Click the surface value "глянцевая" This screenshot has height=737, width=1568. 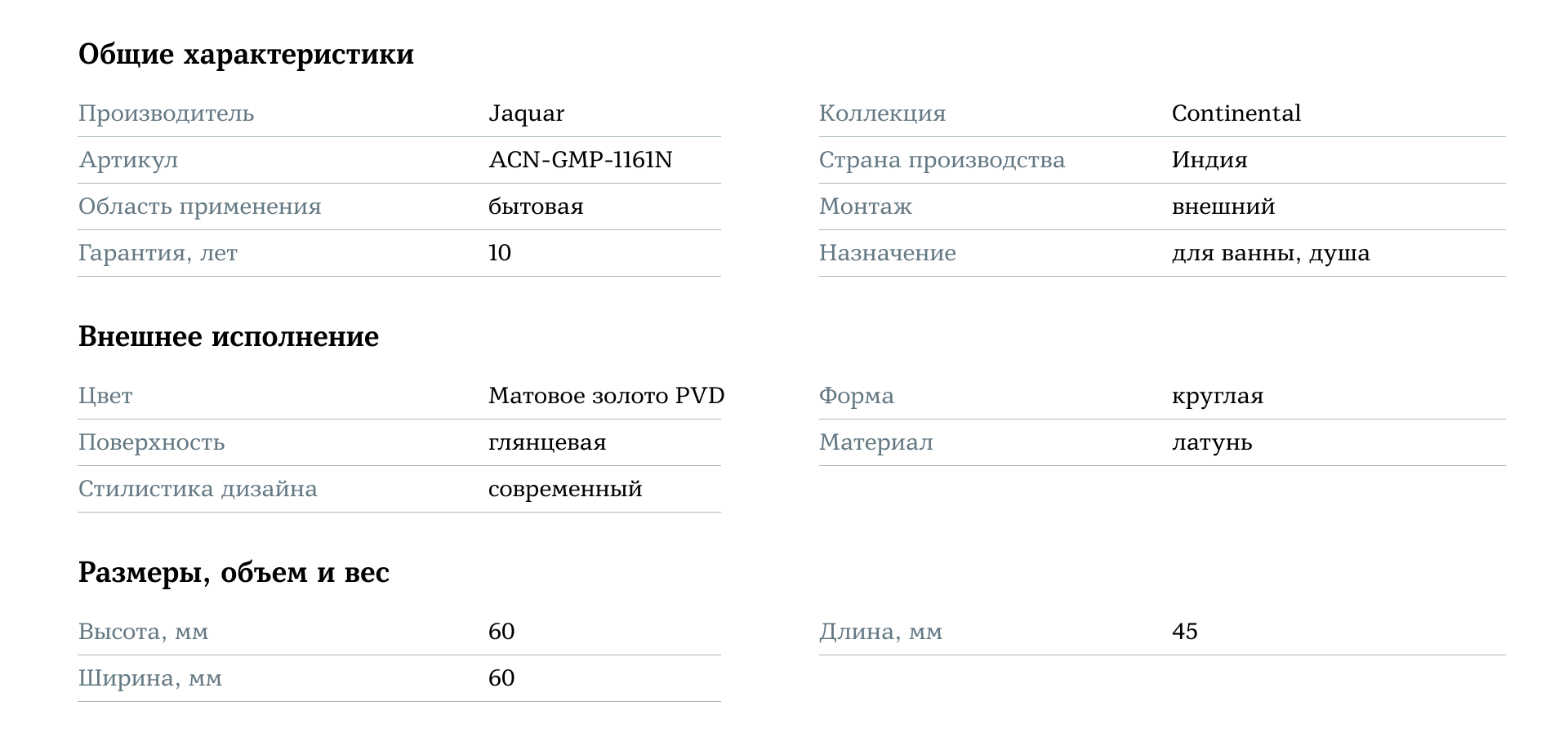pyautogui.click(x=547, y=442)
